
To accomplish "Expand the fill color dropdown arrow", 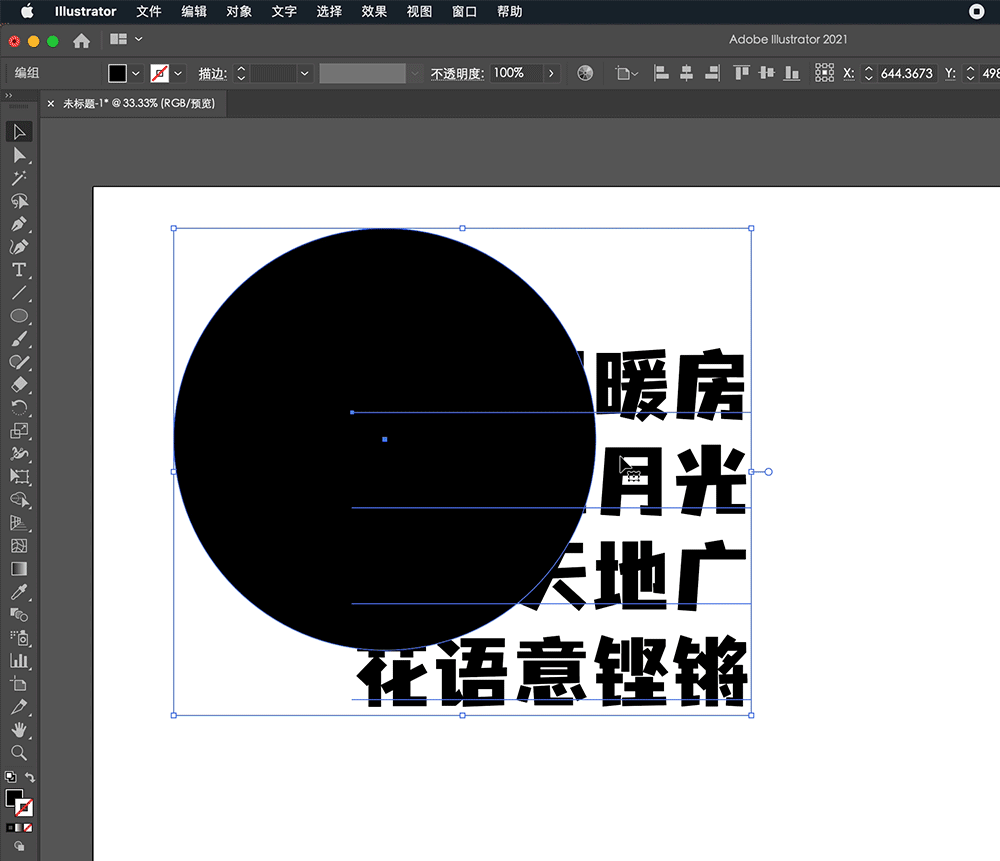I will pos(136,73).
